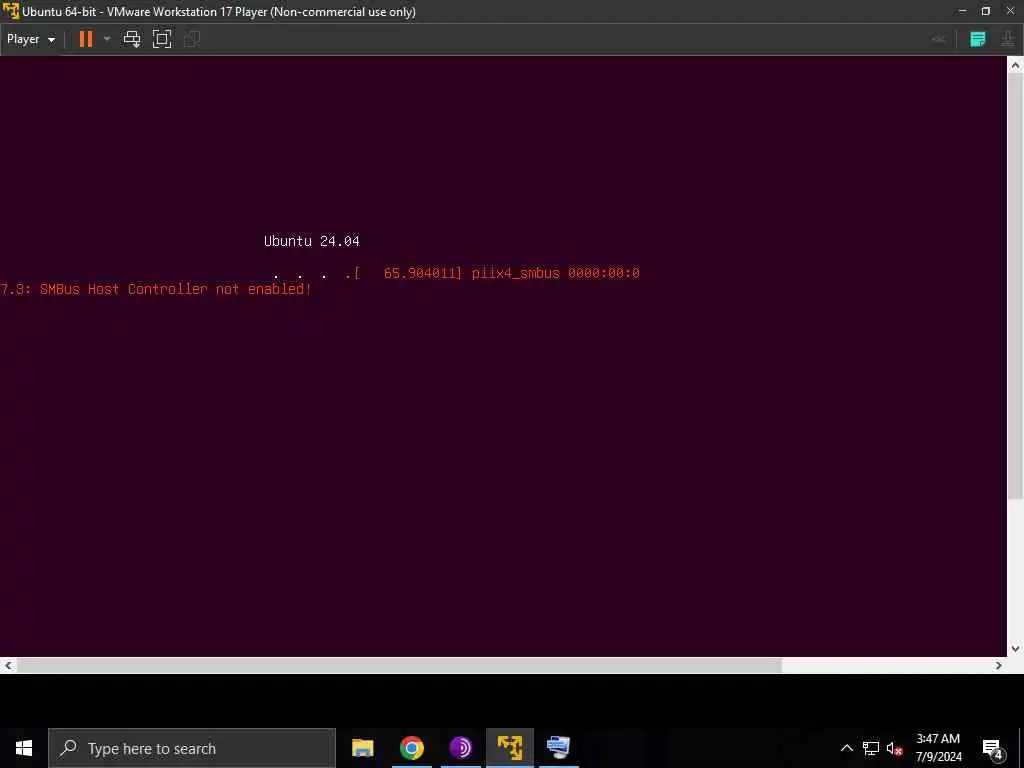Click the VMware Player taskbar icon
The image size is (1024, 768).
[509, 748]
